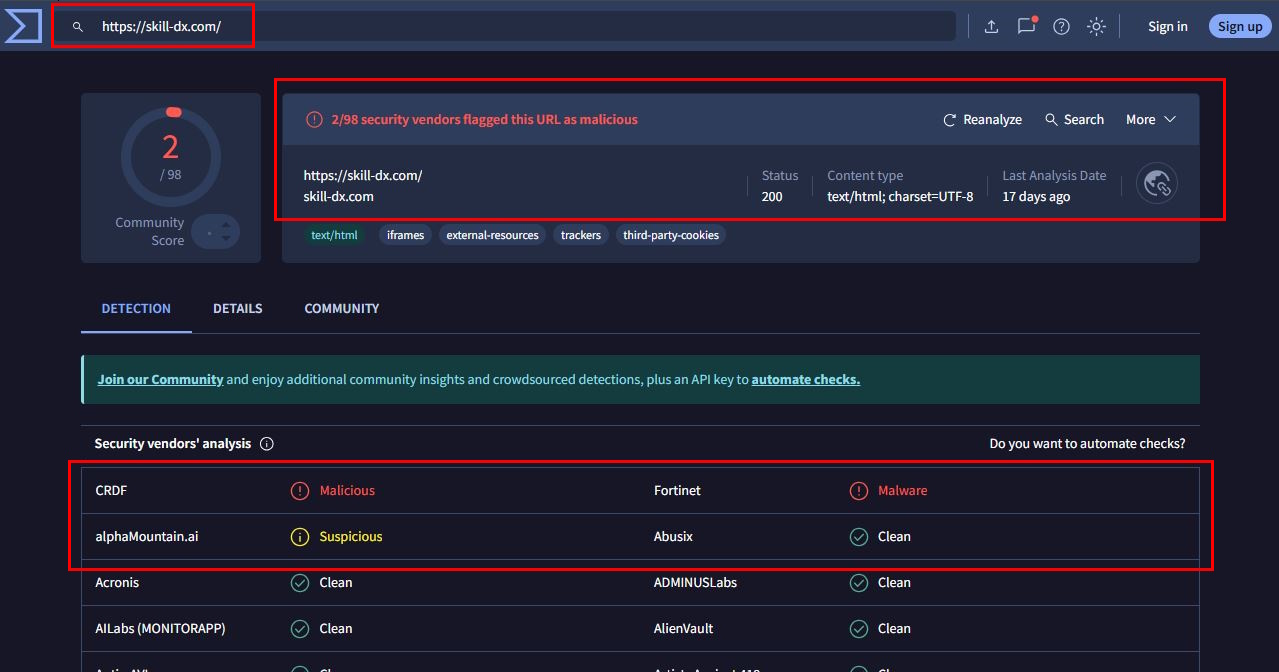Screen dimensions: 1279x672
Task: Open the notifications speech bubble icon
Action: [x=1026, y=27]
